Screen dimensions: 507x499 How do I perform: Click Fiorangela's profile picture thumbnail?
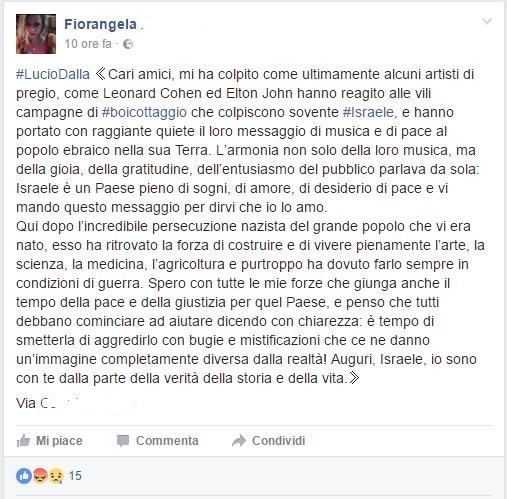(x=36, y=34)
